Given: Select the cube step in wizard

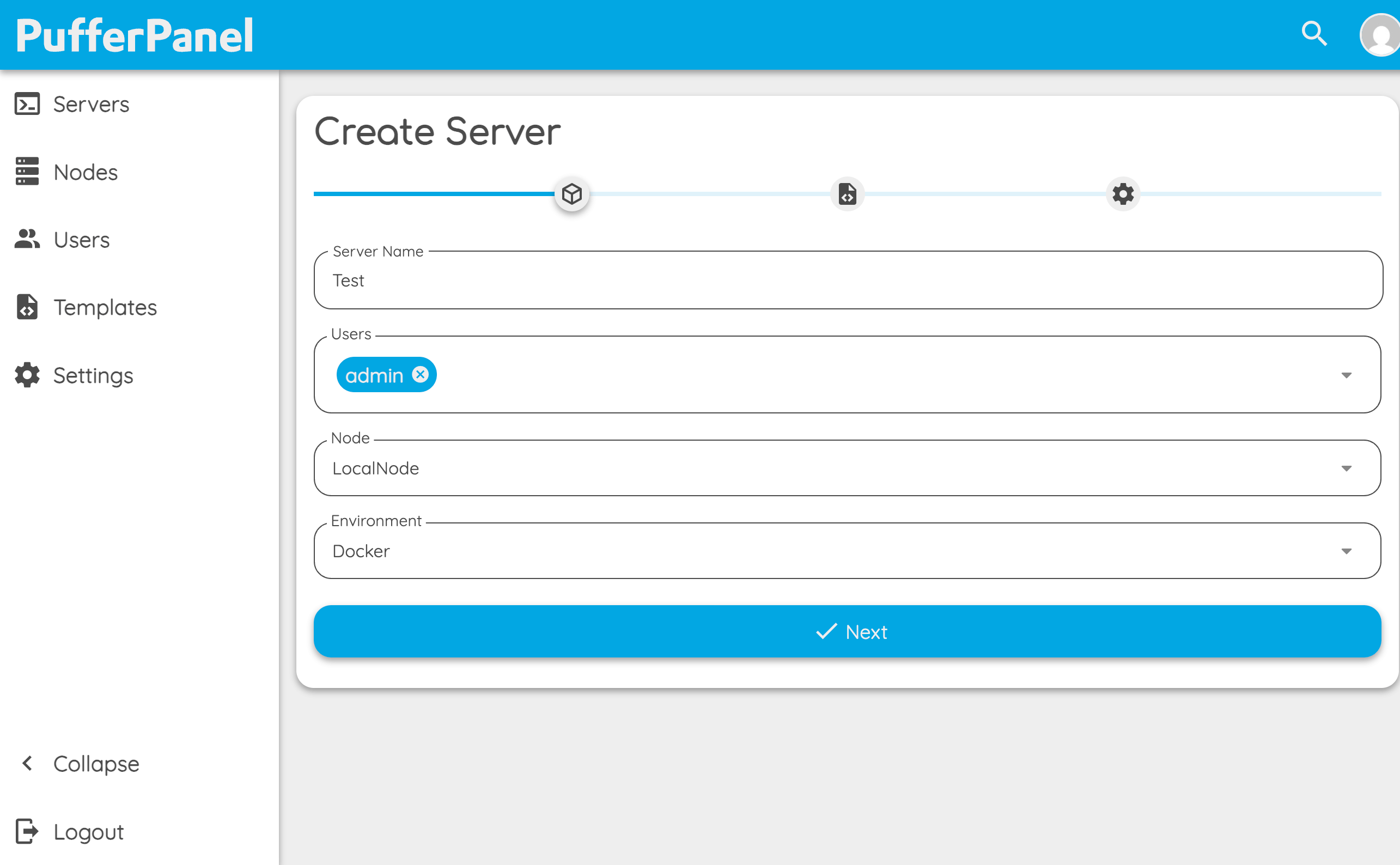Looking at the screenshot, I should point(571,194).
